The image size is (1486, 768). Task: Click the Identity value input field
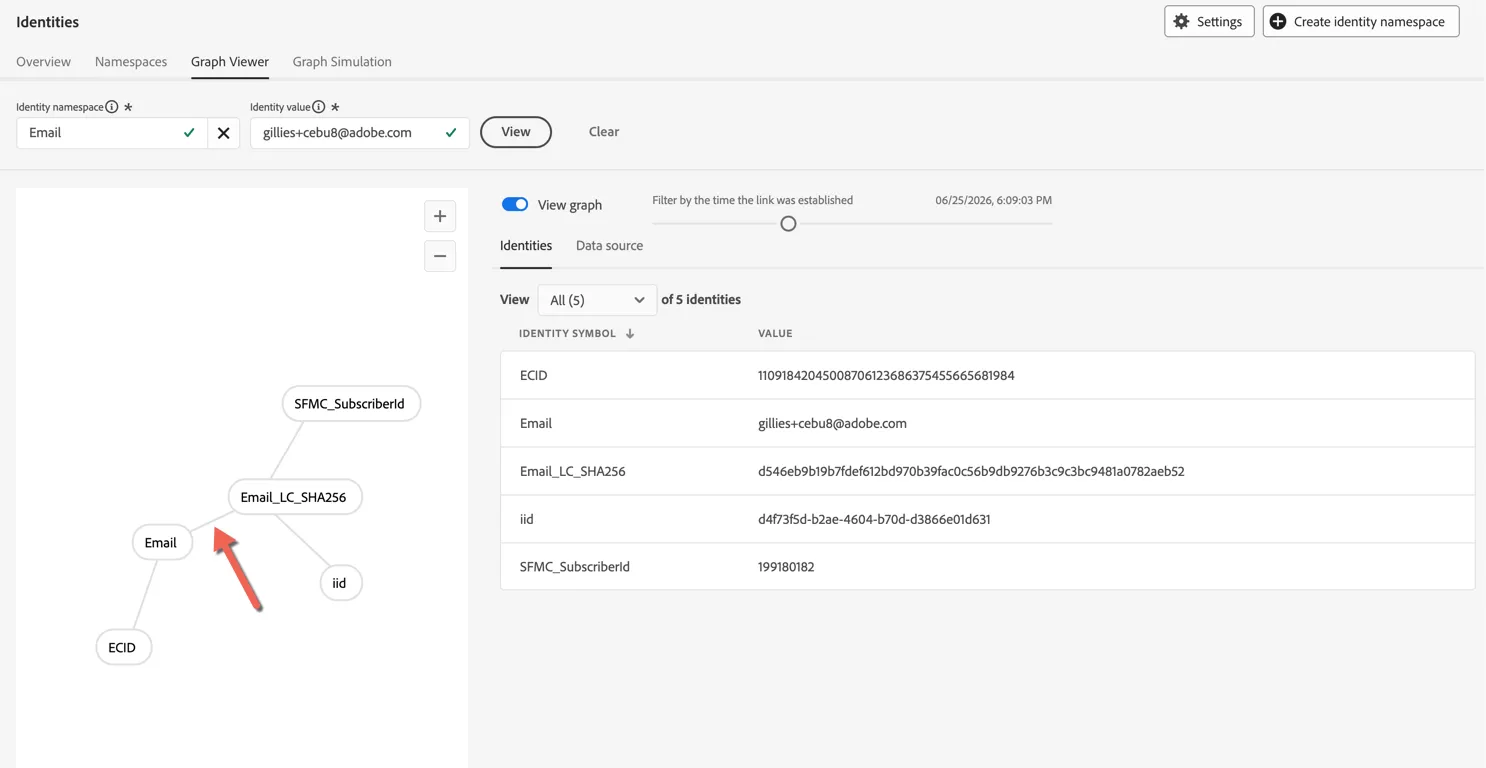click(360, 132)
